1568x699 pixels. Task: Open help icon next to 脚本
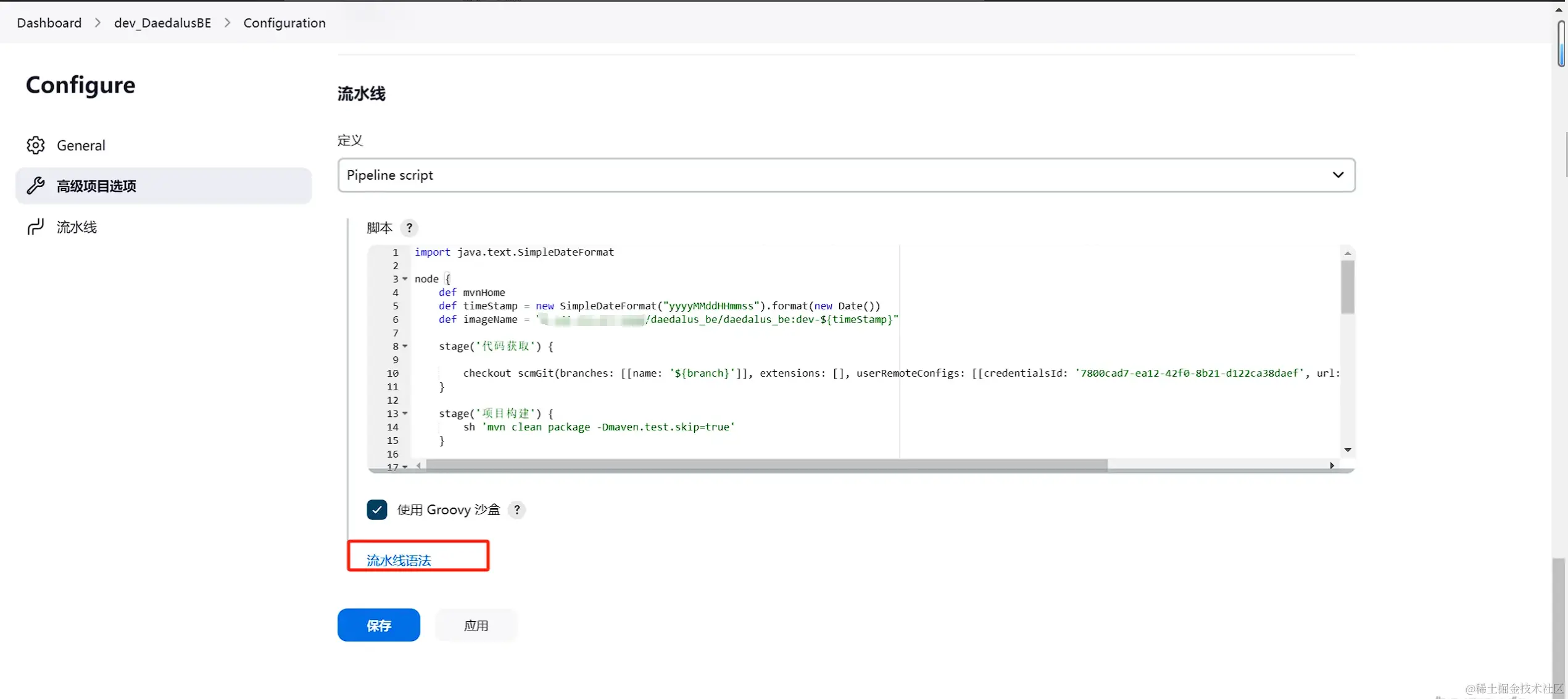tap(409, 228)
